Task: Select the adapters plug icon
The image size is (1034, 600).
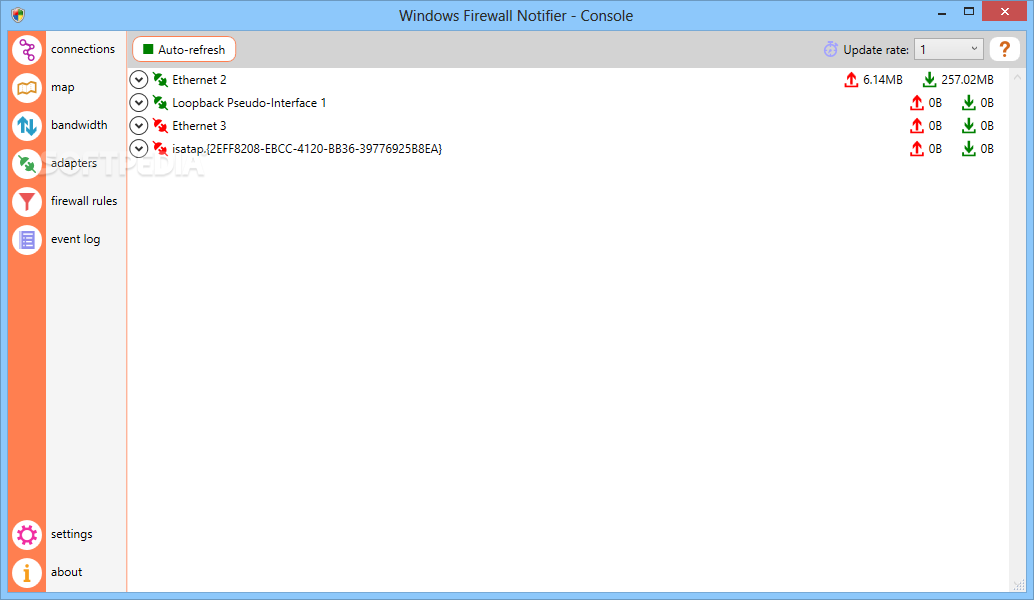Action: tap(27, 164)
